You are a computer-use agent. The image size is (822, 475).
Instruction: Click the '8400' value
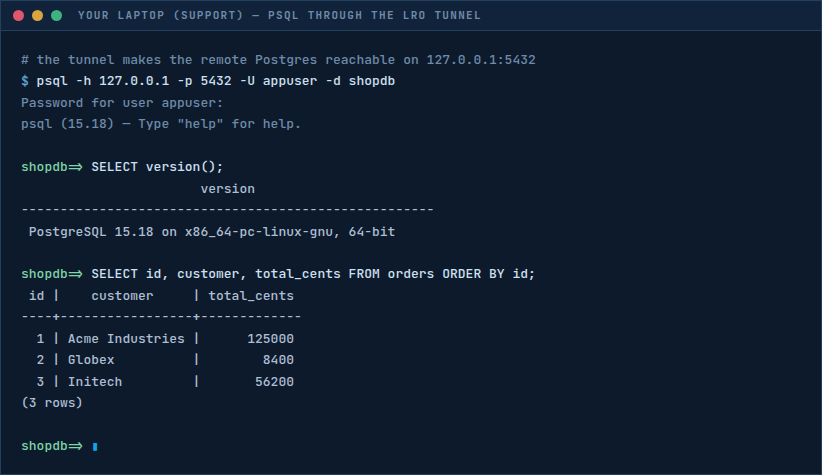click(x=278, y=360)
